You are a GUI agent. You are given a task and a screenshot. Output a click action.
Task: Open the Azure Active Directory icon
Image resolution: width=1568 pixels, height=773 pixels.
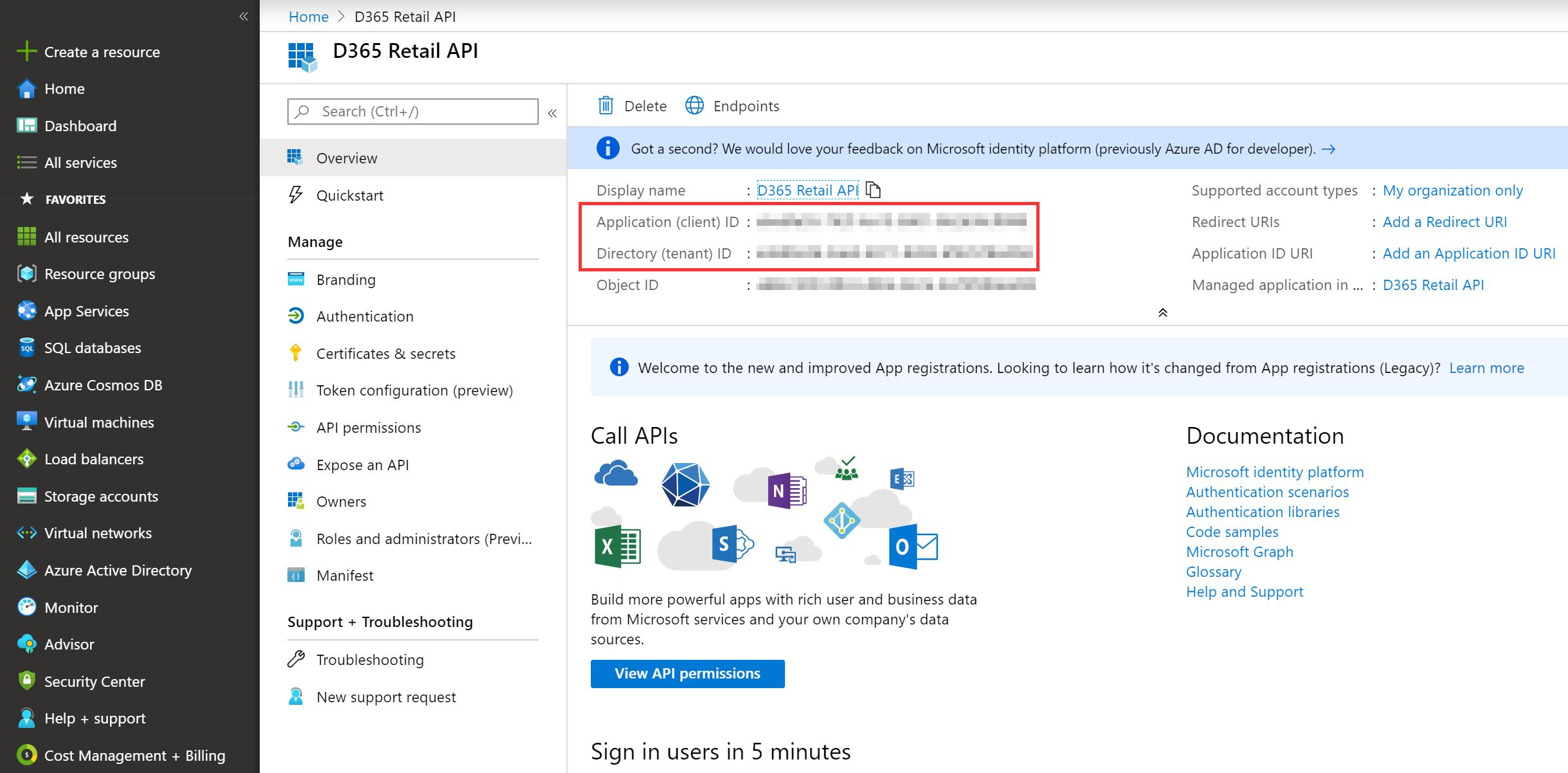pos(26,570)
